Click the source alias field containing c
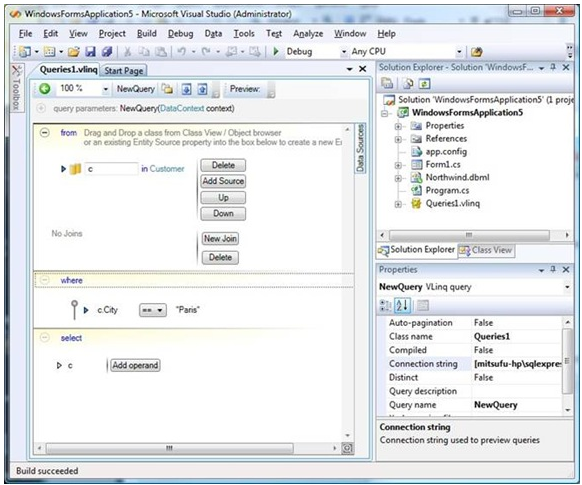 [111, 169]
